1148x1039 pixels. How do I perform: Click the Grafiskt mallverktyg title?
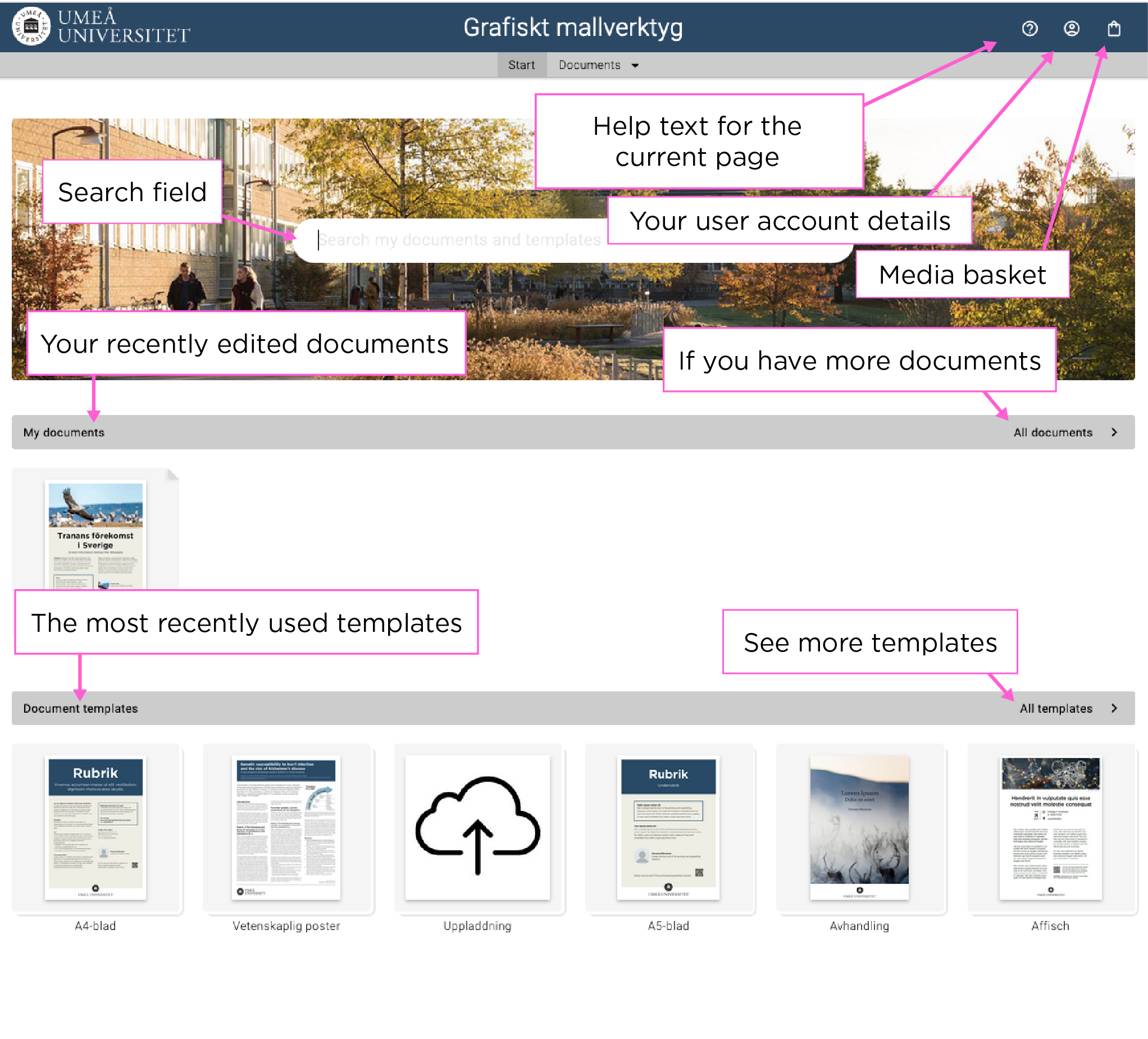point(573,28)
